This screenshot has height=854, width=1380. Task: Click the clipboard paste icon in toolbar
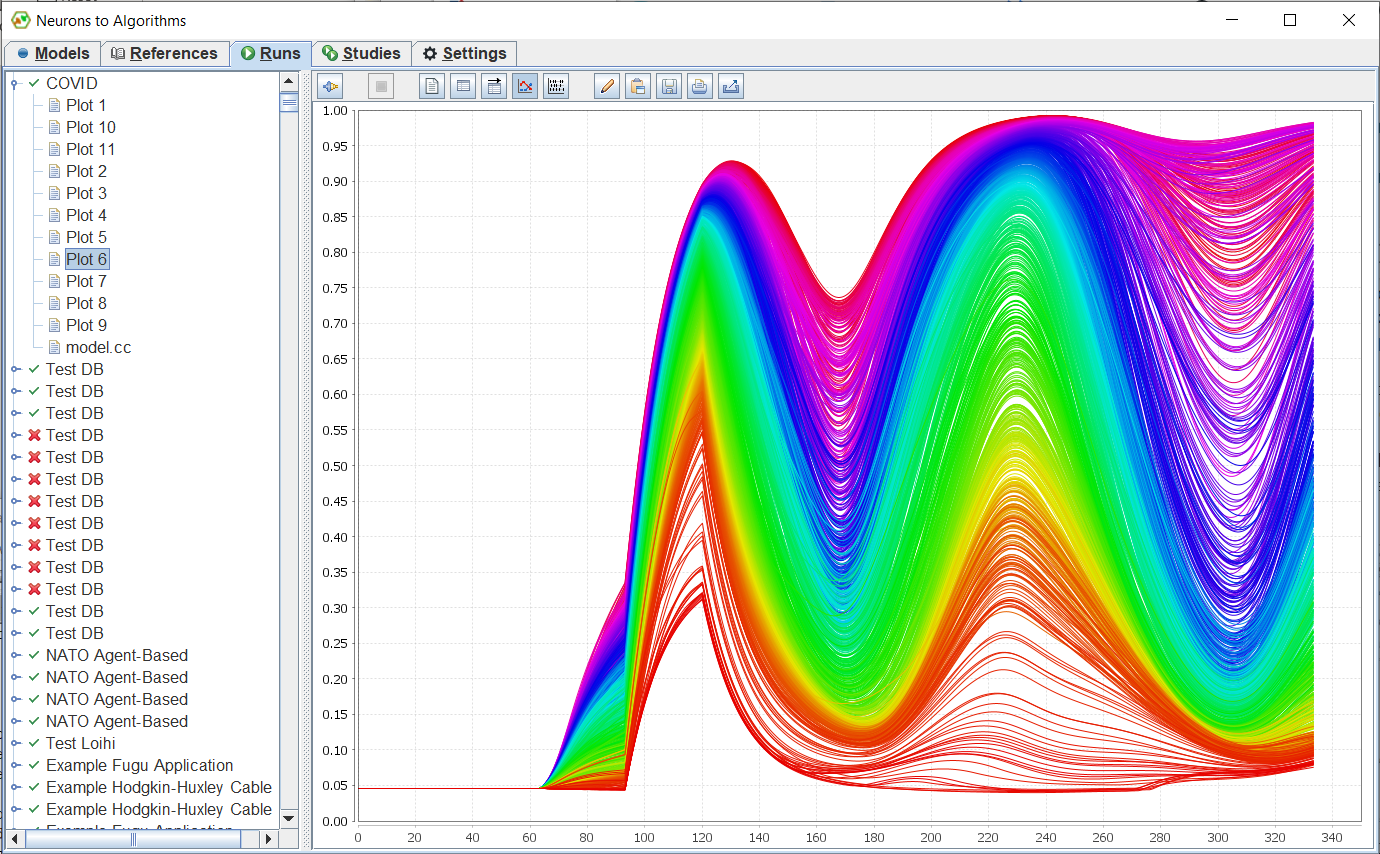pyautogui.click(x=637, y=86)
